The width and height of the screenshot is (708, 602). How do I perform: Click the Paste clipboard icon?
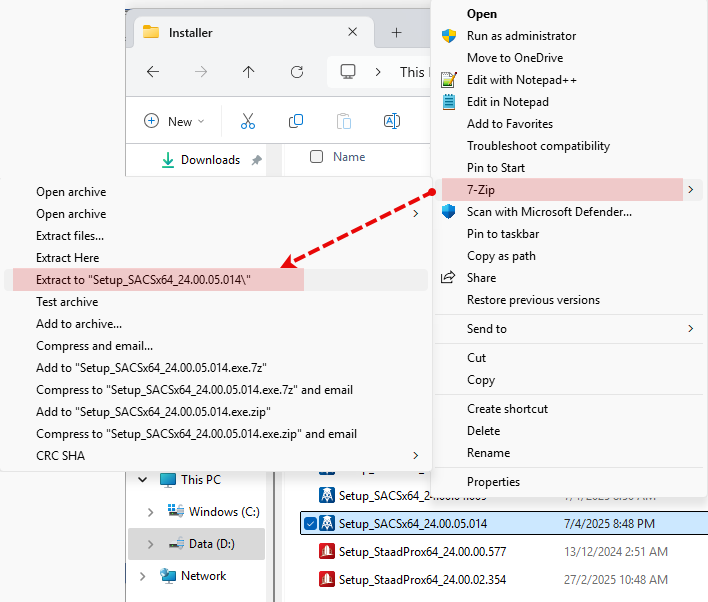[344, 121]
